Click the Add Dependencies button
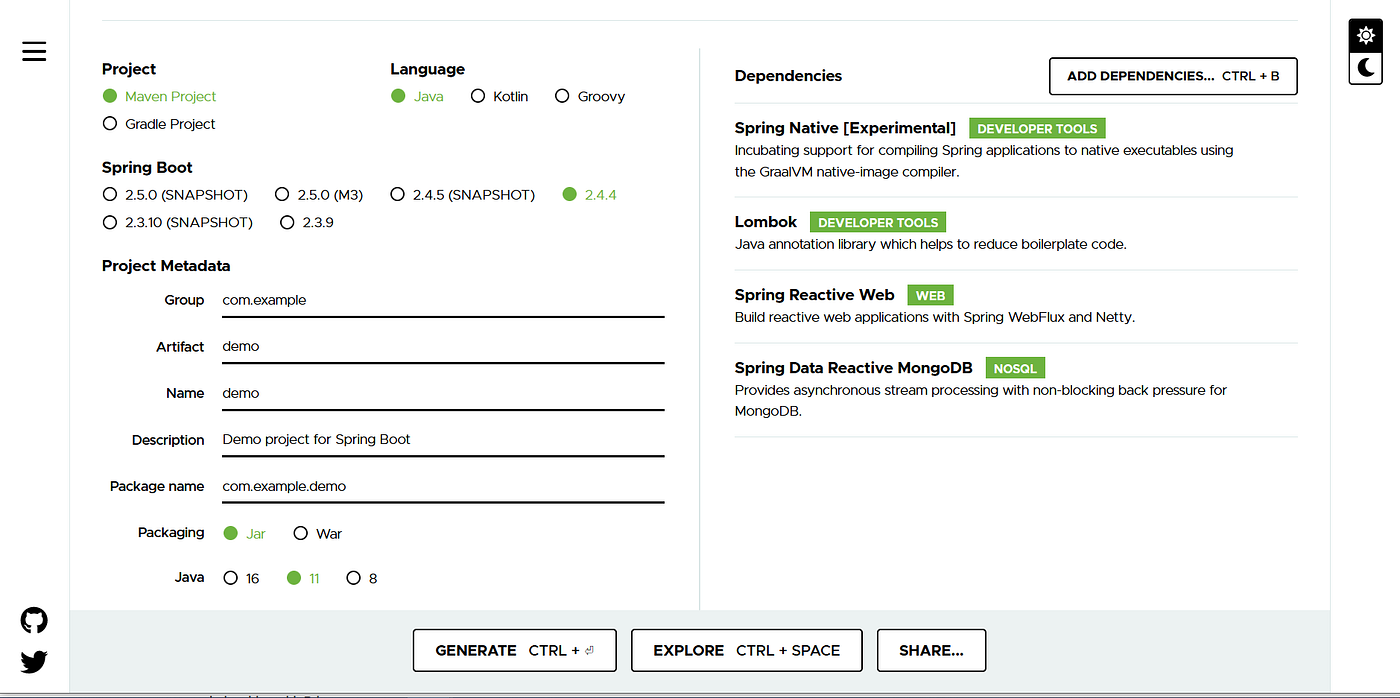This screenshot has height=698, width=1400. pyautogui.click(x=1173, y=76)
